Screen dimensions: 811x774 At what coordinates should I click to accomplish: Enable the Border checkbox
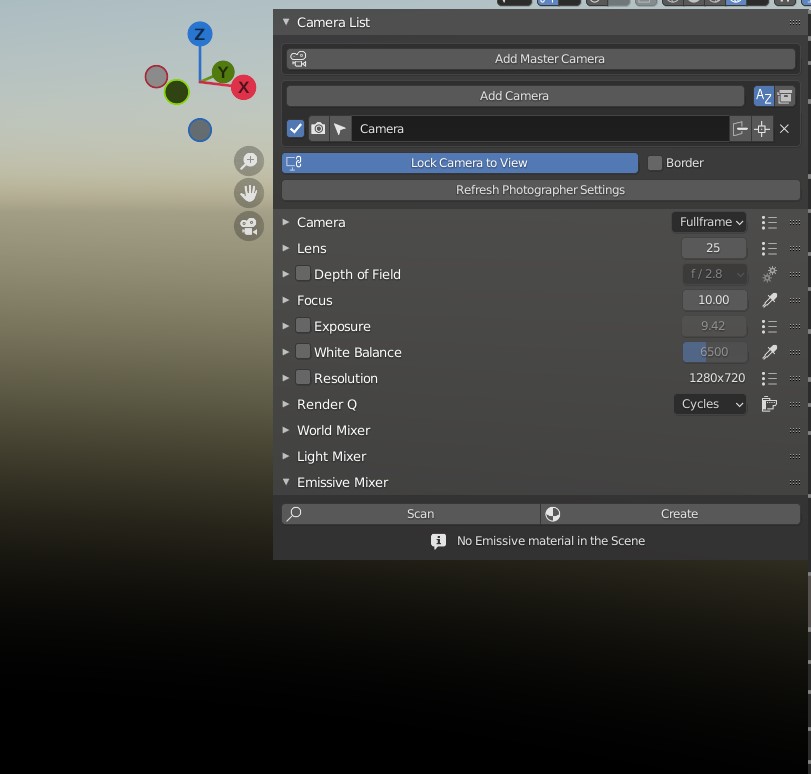655,163
